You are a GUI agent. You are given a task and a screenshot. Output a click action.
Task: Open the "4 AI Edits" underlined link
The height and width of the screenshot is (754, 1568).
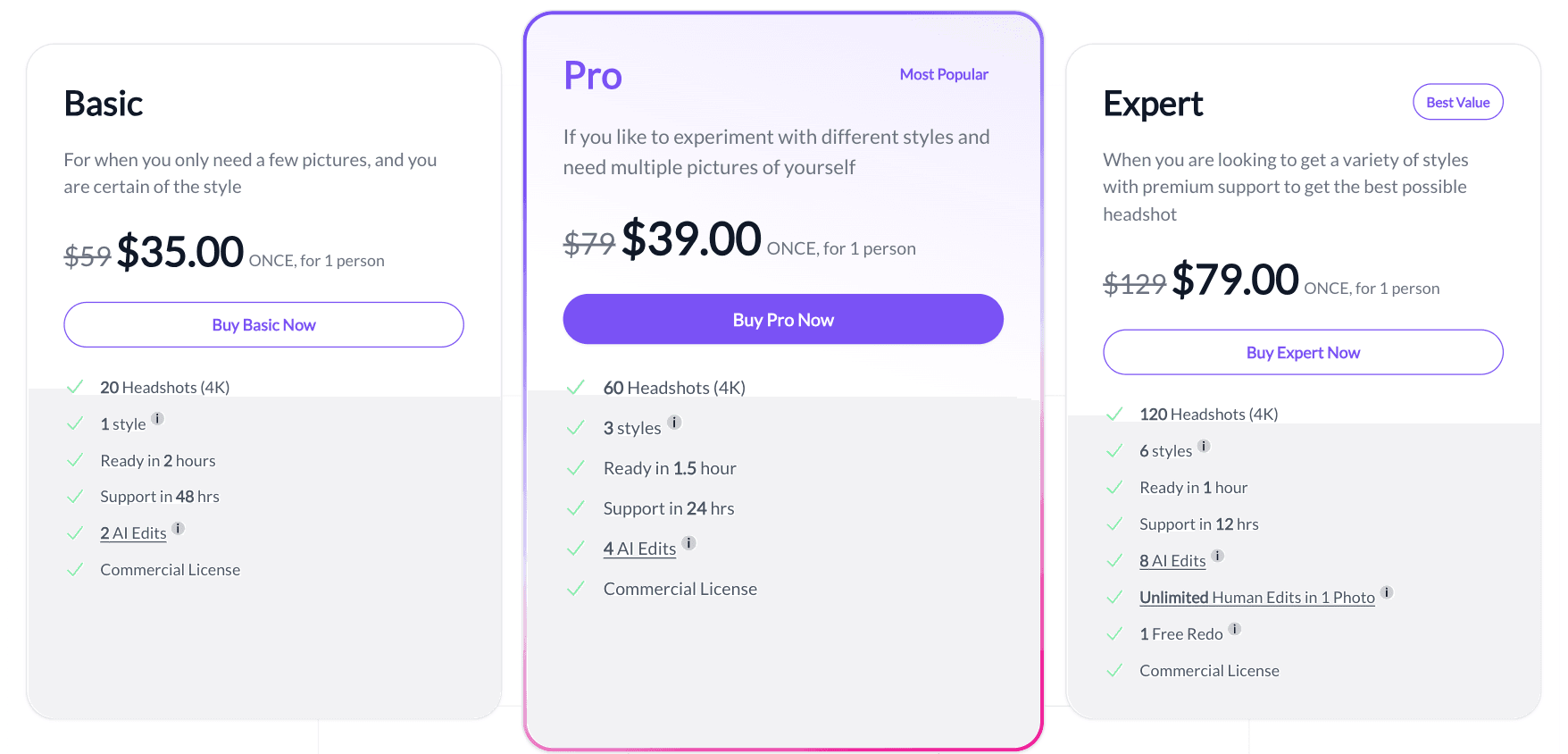click(639, 548)
